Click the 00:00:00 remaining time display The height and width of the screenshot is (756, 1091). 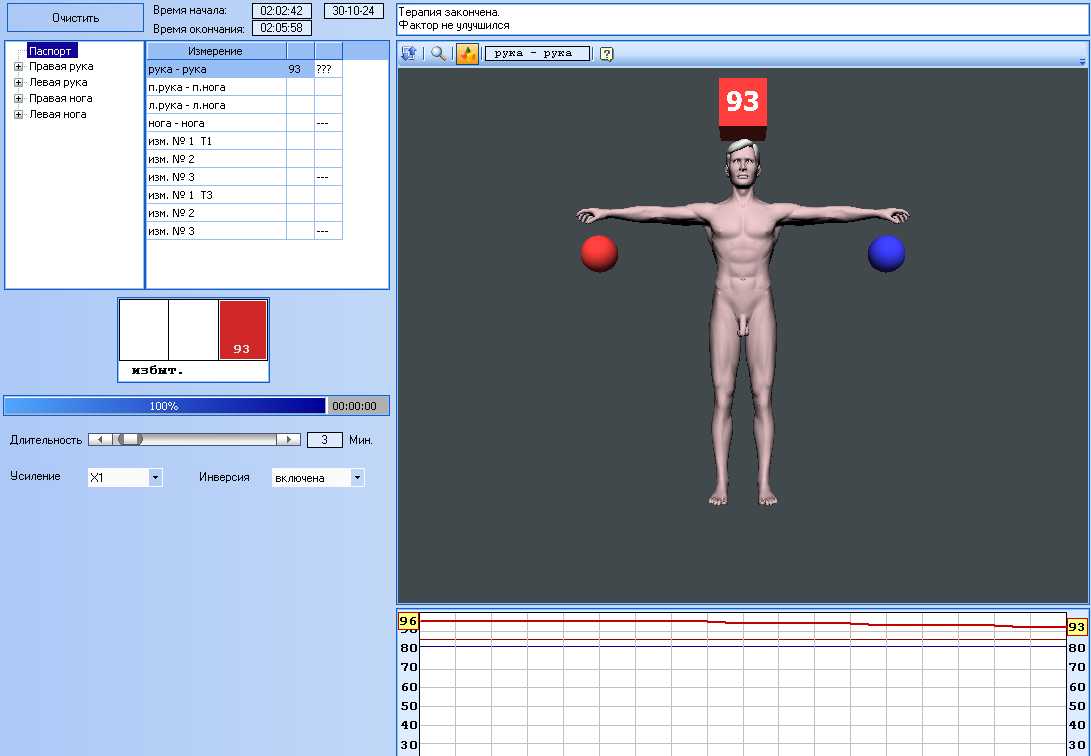358,405
